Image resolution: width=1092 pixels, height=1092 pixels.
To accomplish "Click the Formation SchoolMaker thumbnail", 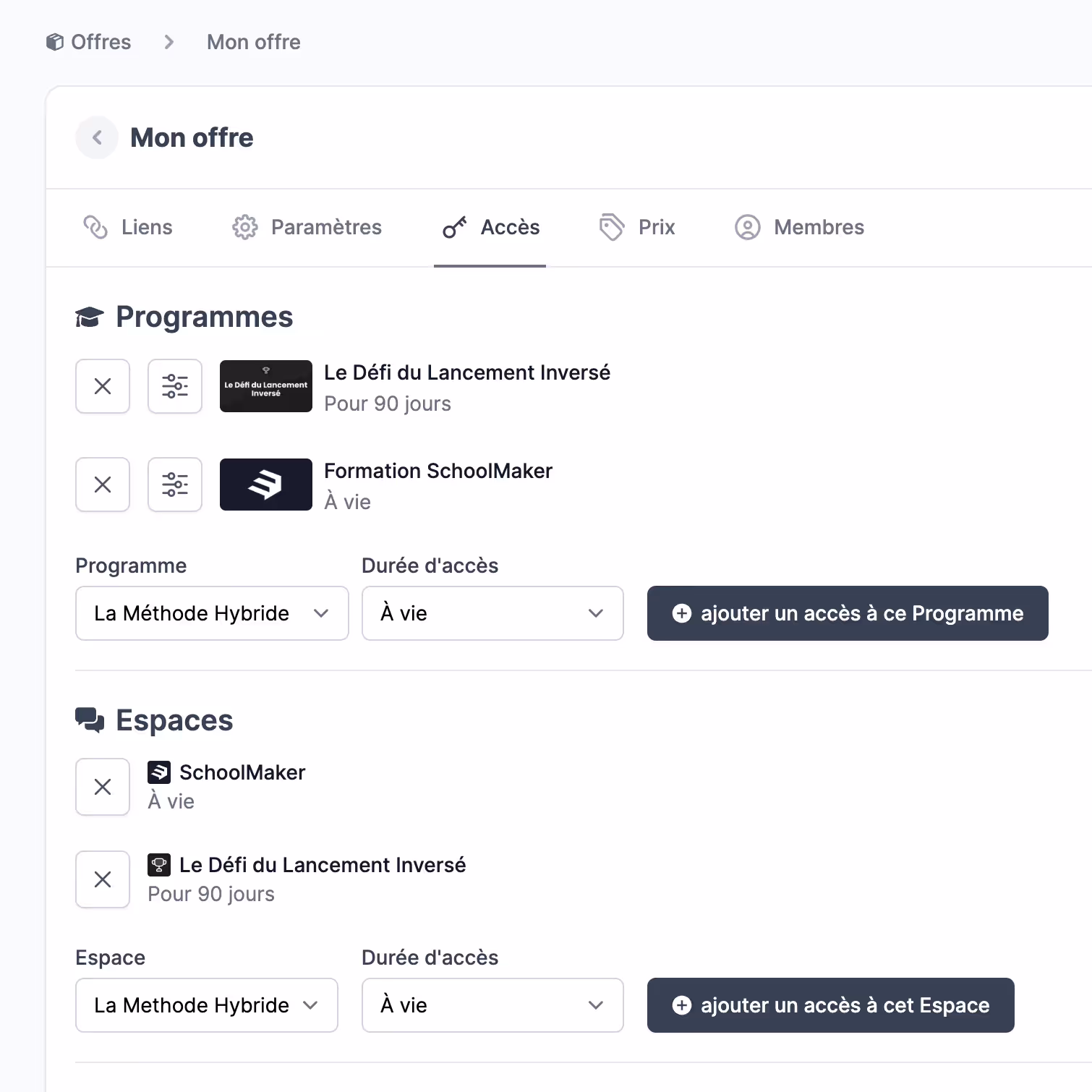I will 266,485.
